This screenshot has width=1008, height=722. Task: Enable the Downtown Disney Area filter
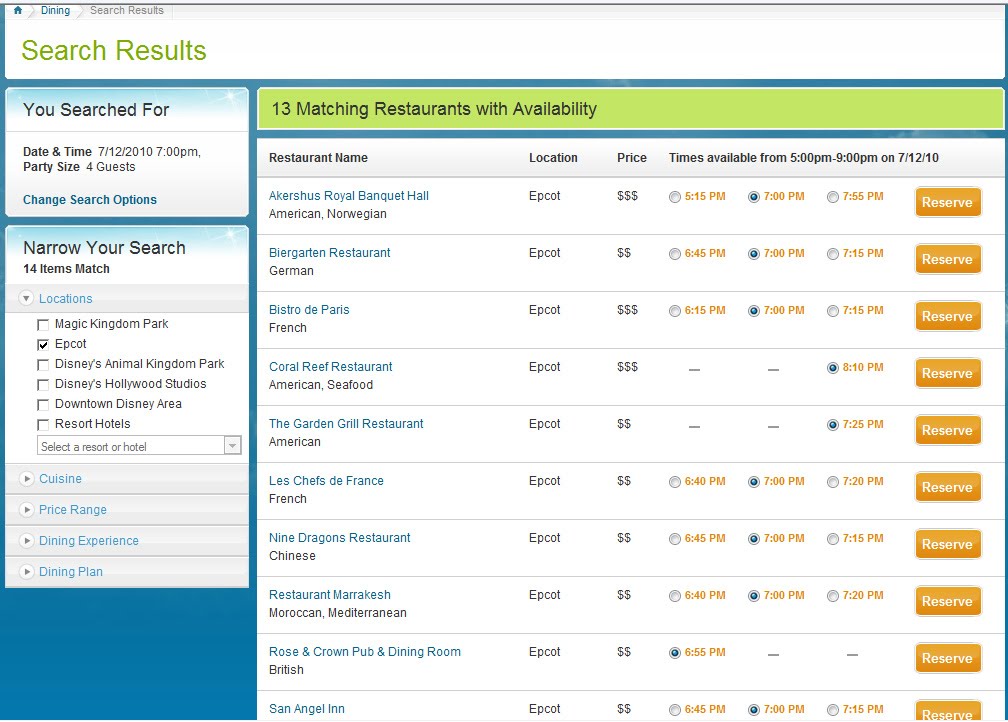[43, 404]
